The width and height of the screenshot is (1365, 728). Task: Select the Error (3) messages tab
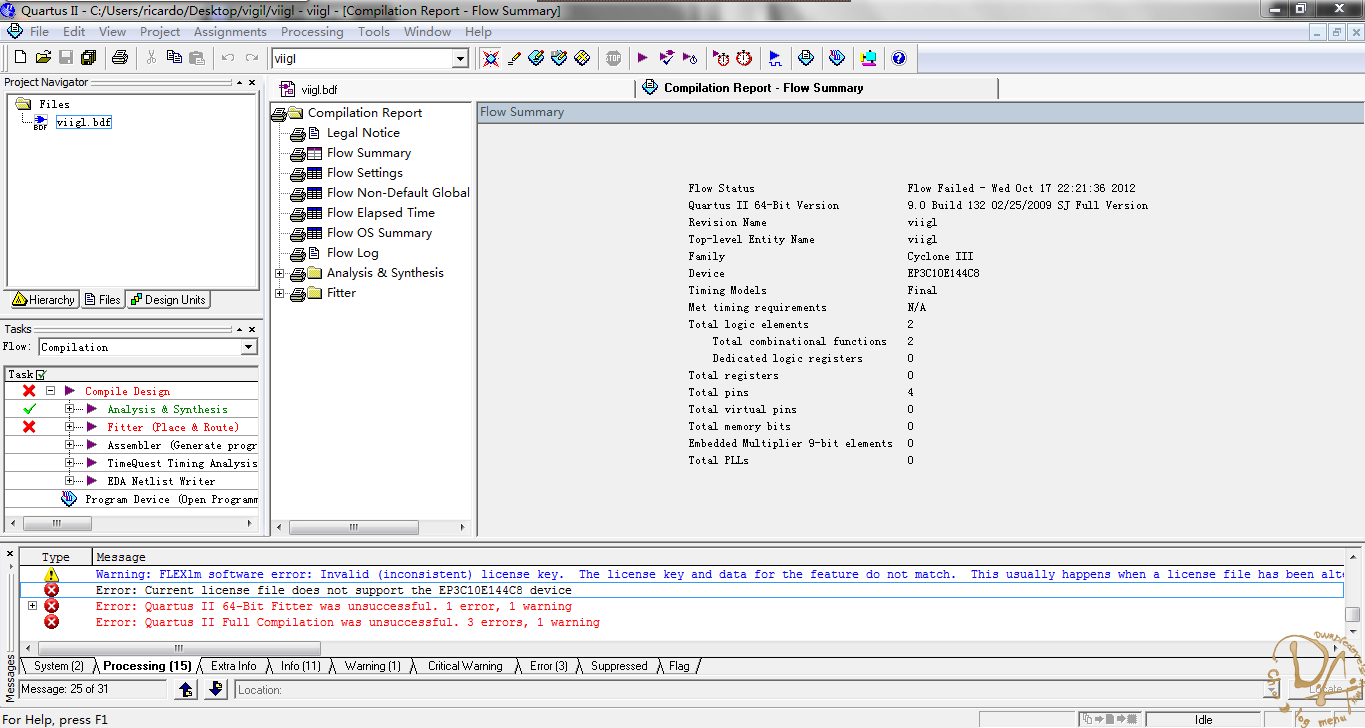coord(549,666)
